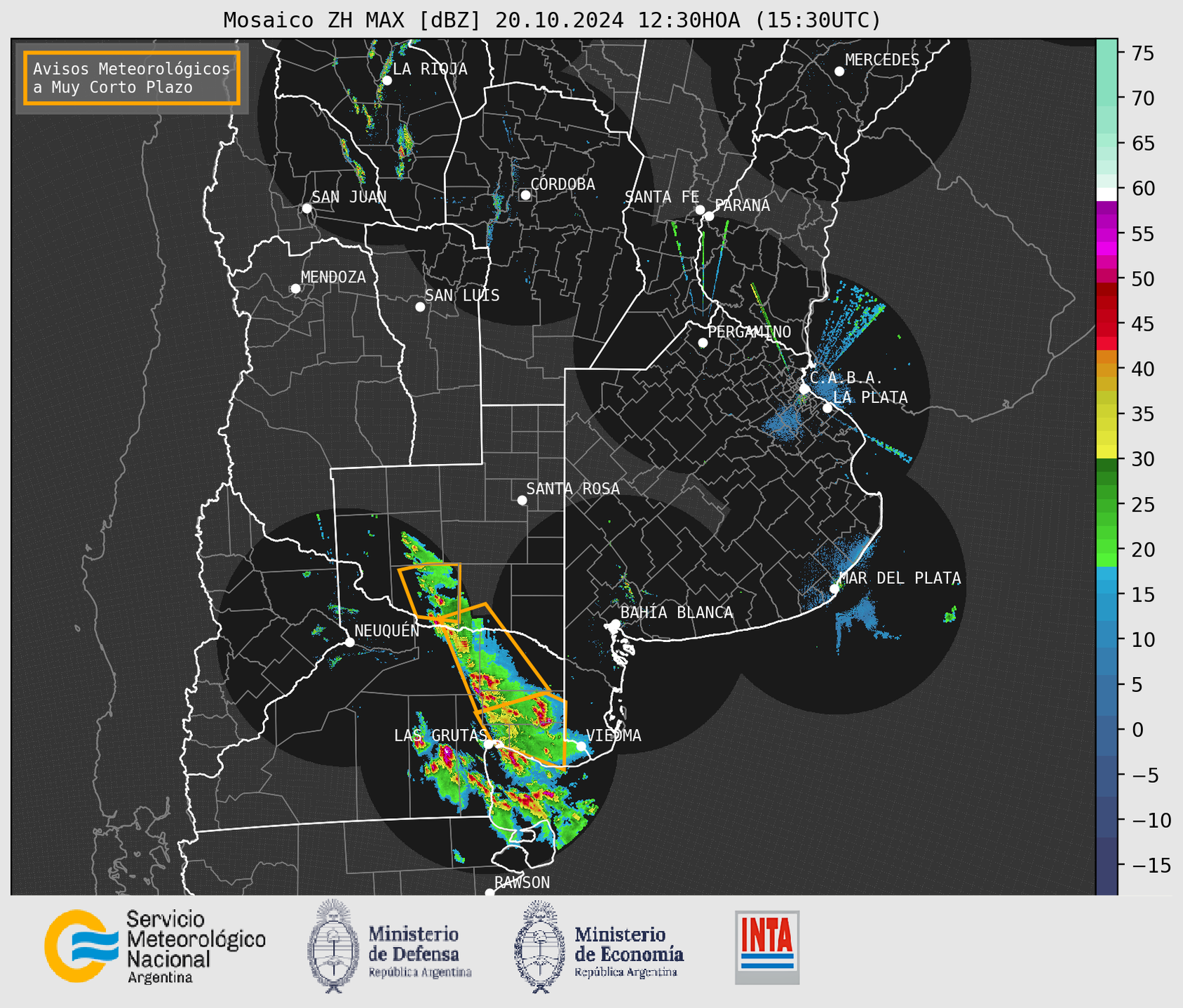Click the MENDOZA city marker dot
Image resolution: width=1183 pixels, height=1008 pixels.
(295, 289)
